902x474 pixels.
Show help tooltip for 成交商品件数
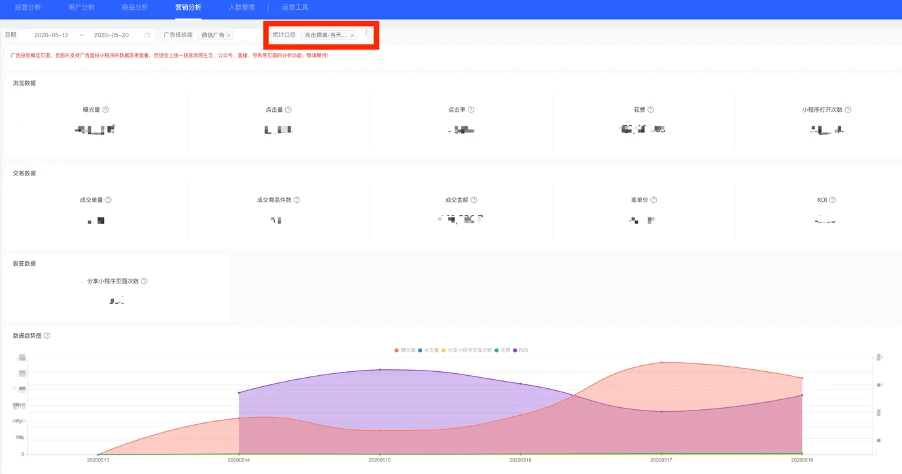[297, 200]
